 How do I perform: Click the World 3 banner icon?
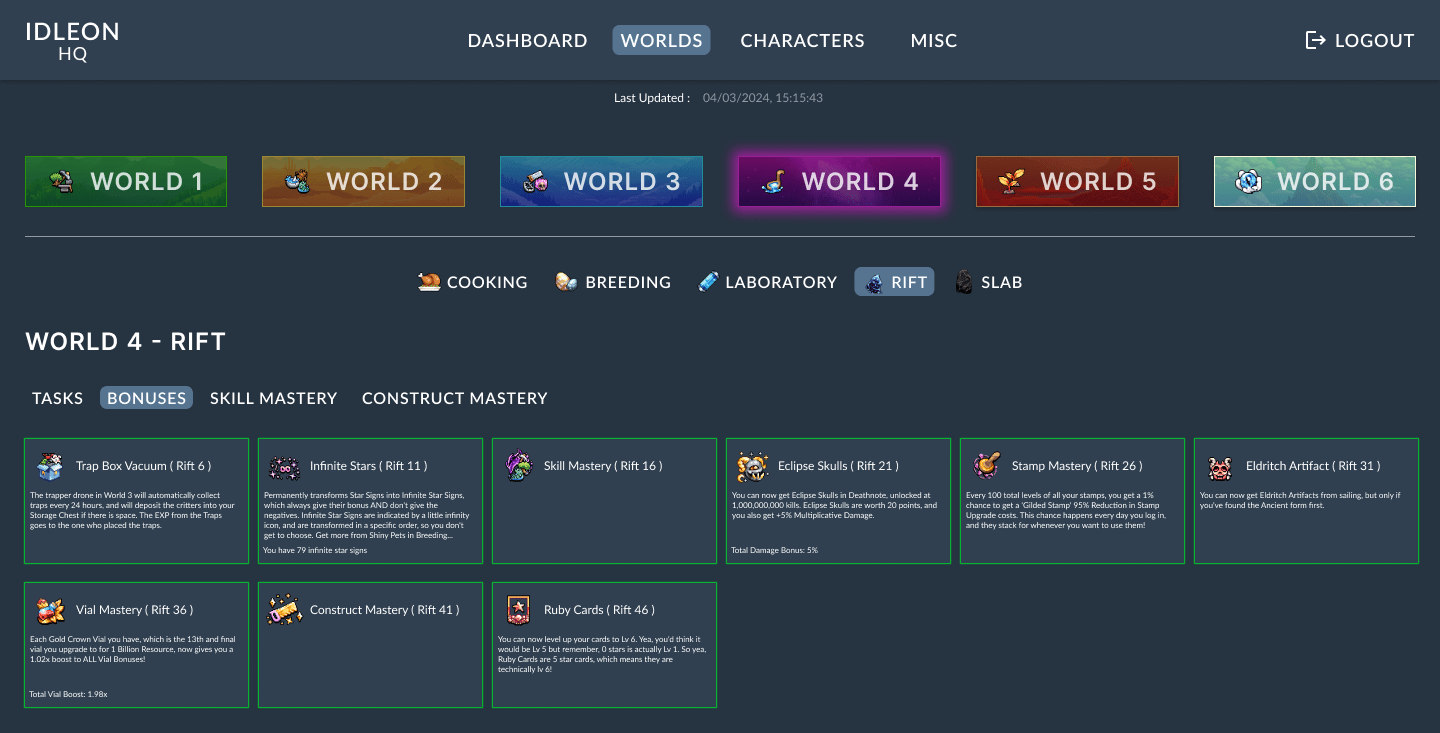(x=538, y=181)
